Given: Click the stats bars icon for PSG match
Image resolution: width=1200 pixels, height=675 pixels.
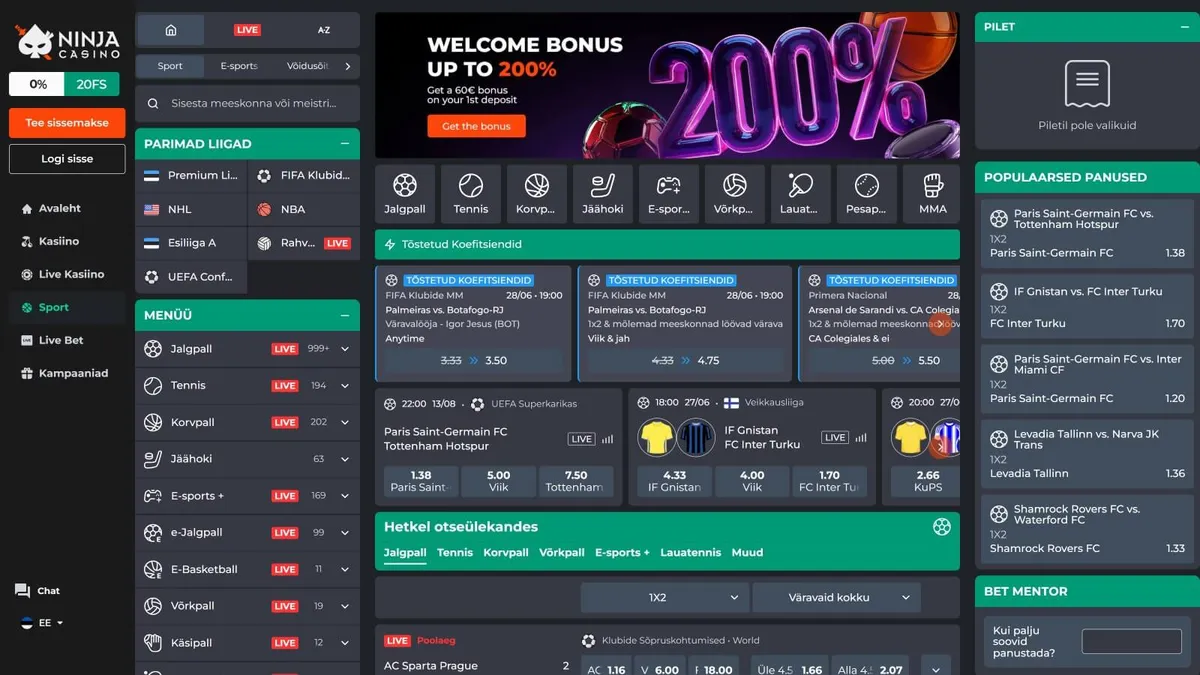Looking at the screenshot, I should (607, 439).
